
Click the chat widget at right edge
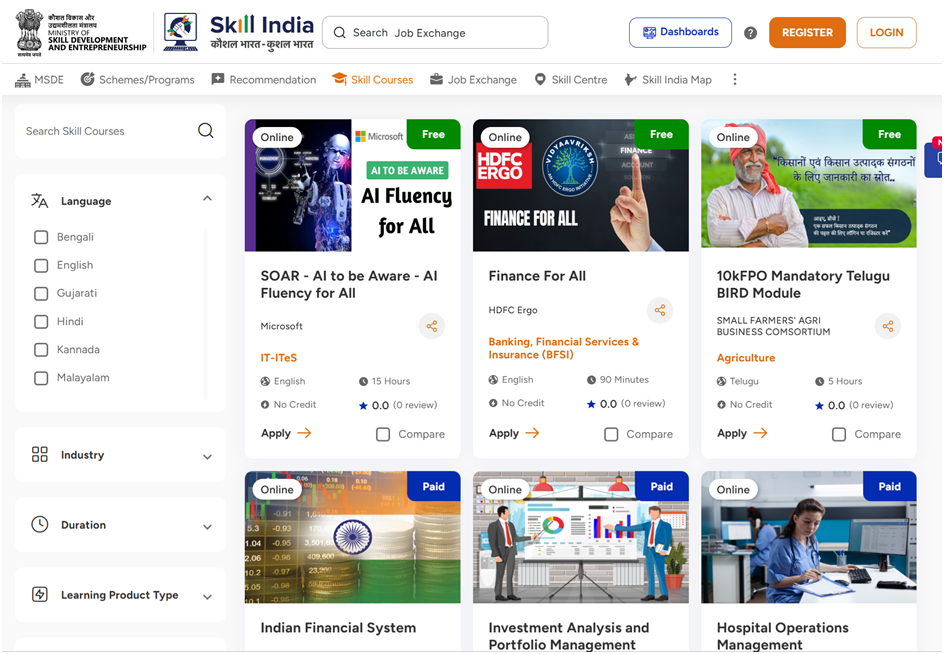(x=934, y=158)
